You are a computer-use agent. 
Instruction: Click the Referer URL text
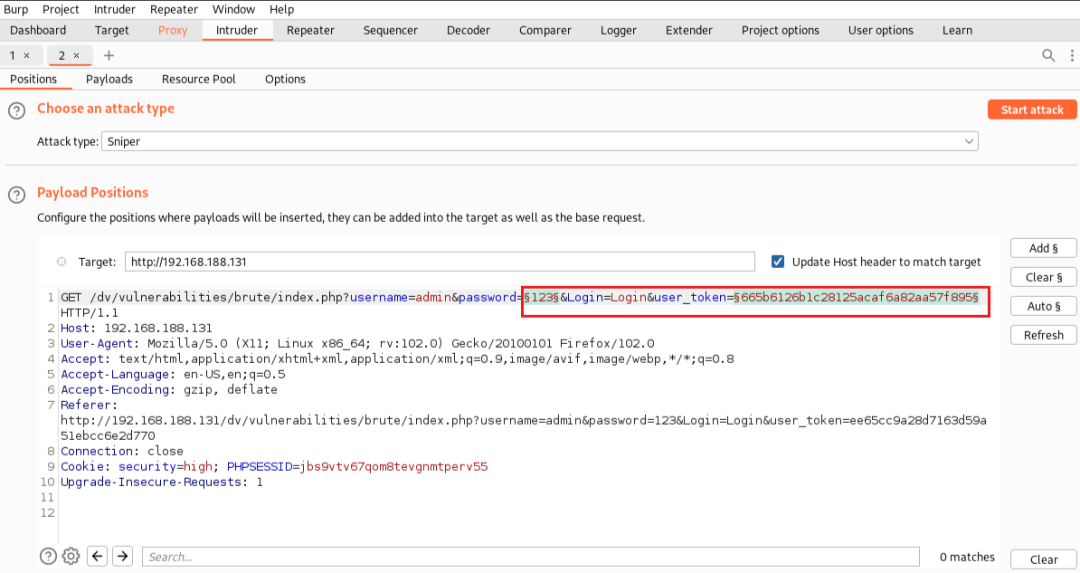[523, 428]
